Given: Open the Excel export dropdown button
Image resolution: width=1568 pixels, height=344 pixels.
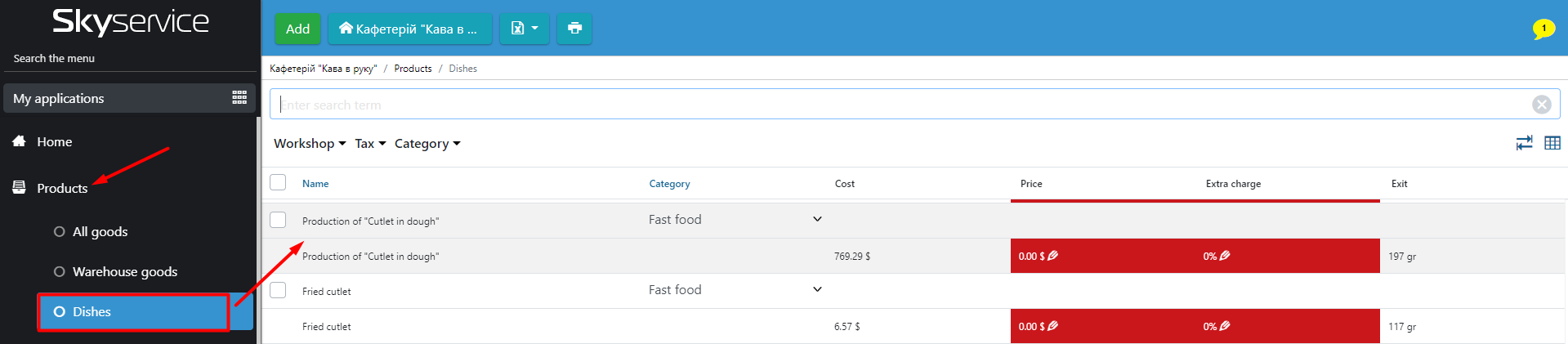Looking at the screenshot, I should click(x=524, y=29).
